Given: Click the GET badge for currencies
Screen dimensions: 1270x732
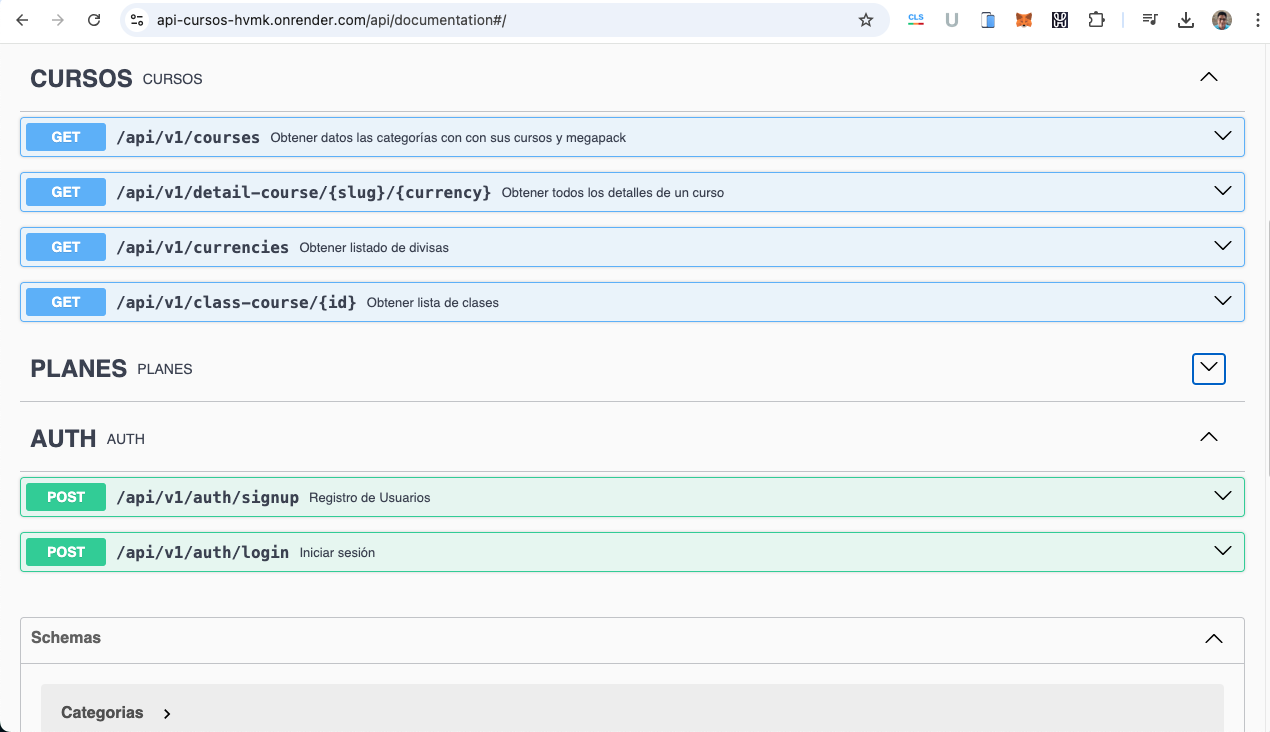Looking at the screenshot, I should (66, 247).
